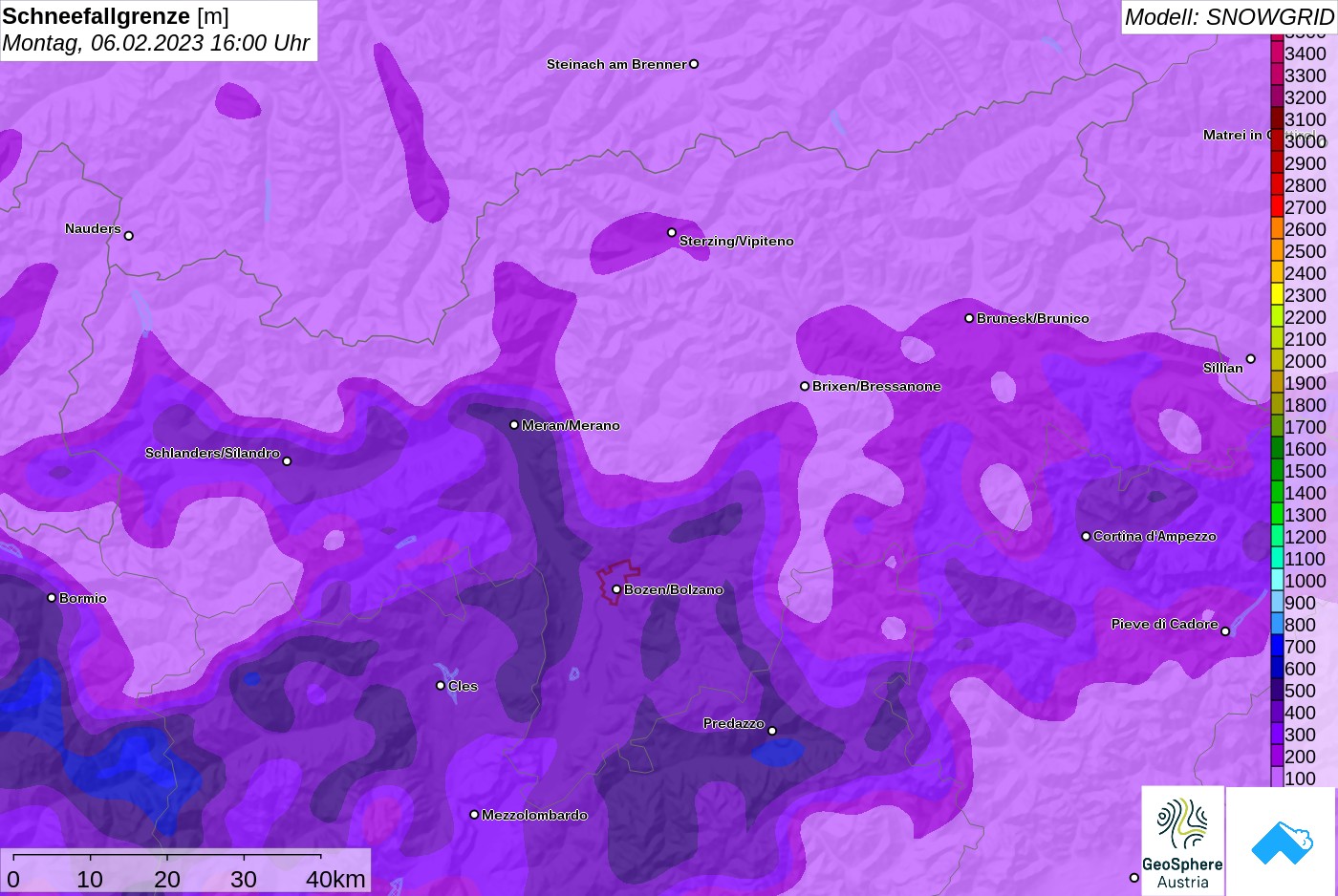This screenshot has height=896, width=1338.
Task: Click the legend value 1600
Action: pos(1306,449)
